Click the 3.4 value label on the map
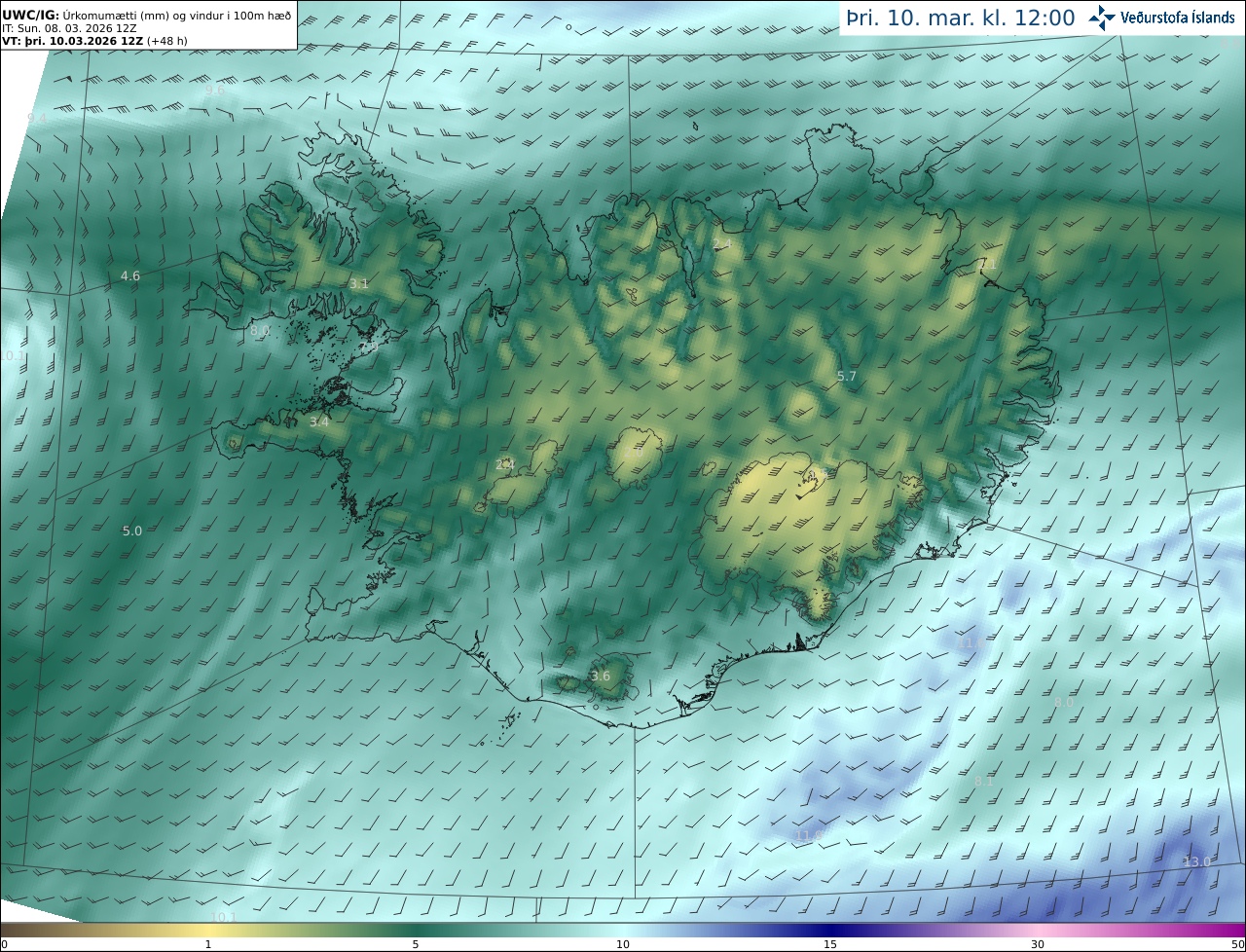This screenshot has width=1246, height=952. pos(319,422)
